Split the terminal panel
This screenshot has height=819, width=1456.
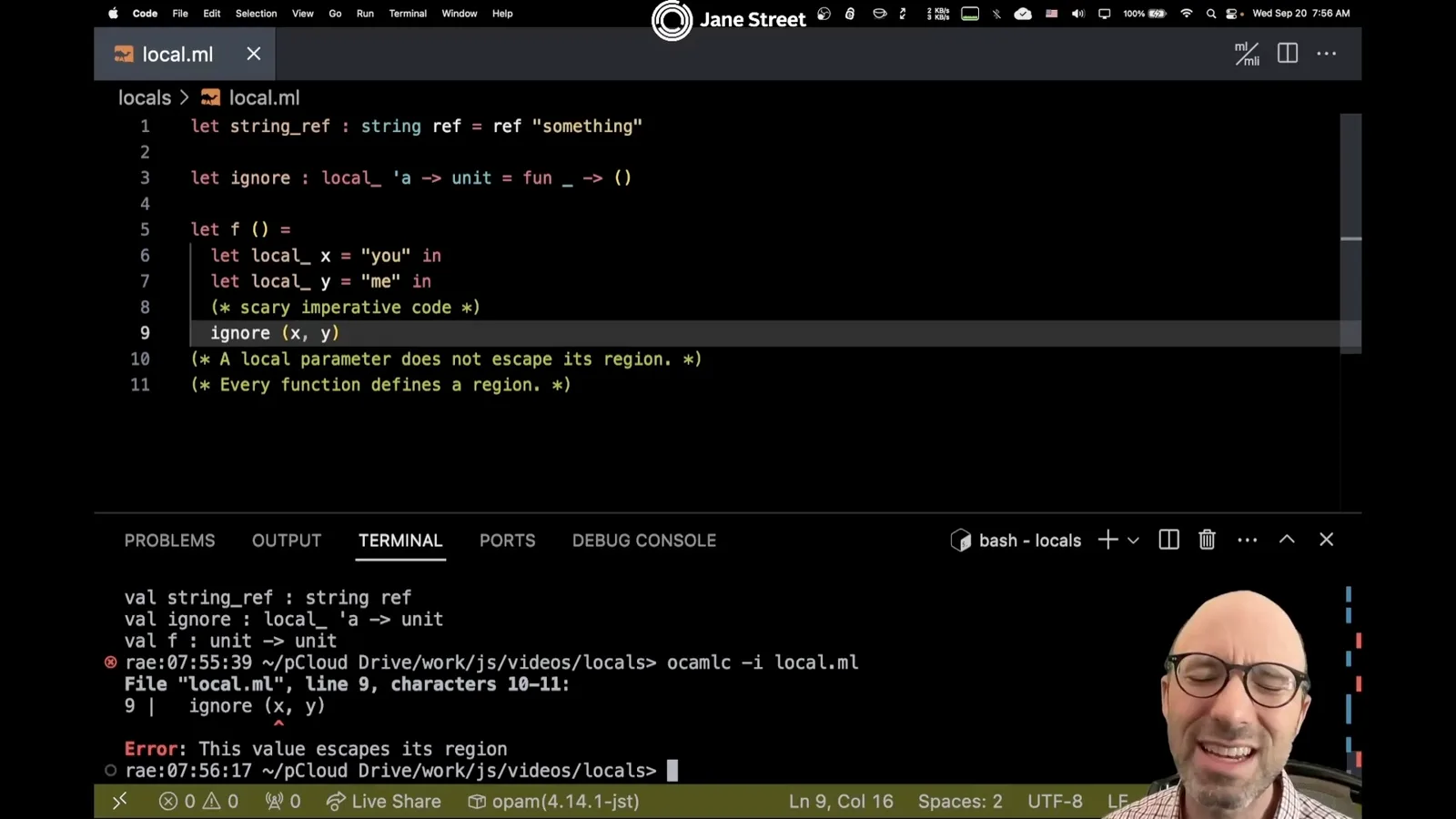(1169, 541)
